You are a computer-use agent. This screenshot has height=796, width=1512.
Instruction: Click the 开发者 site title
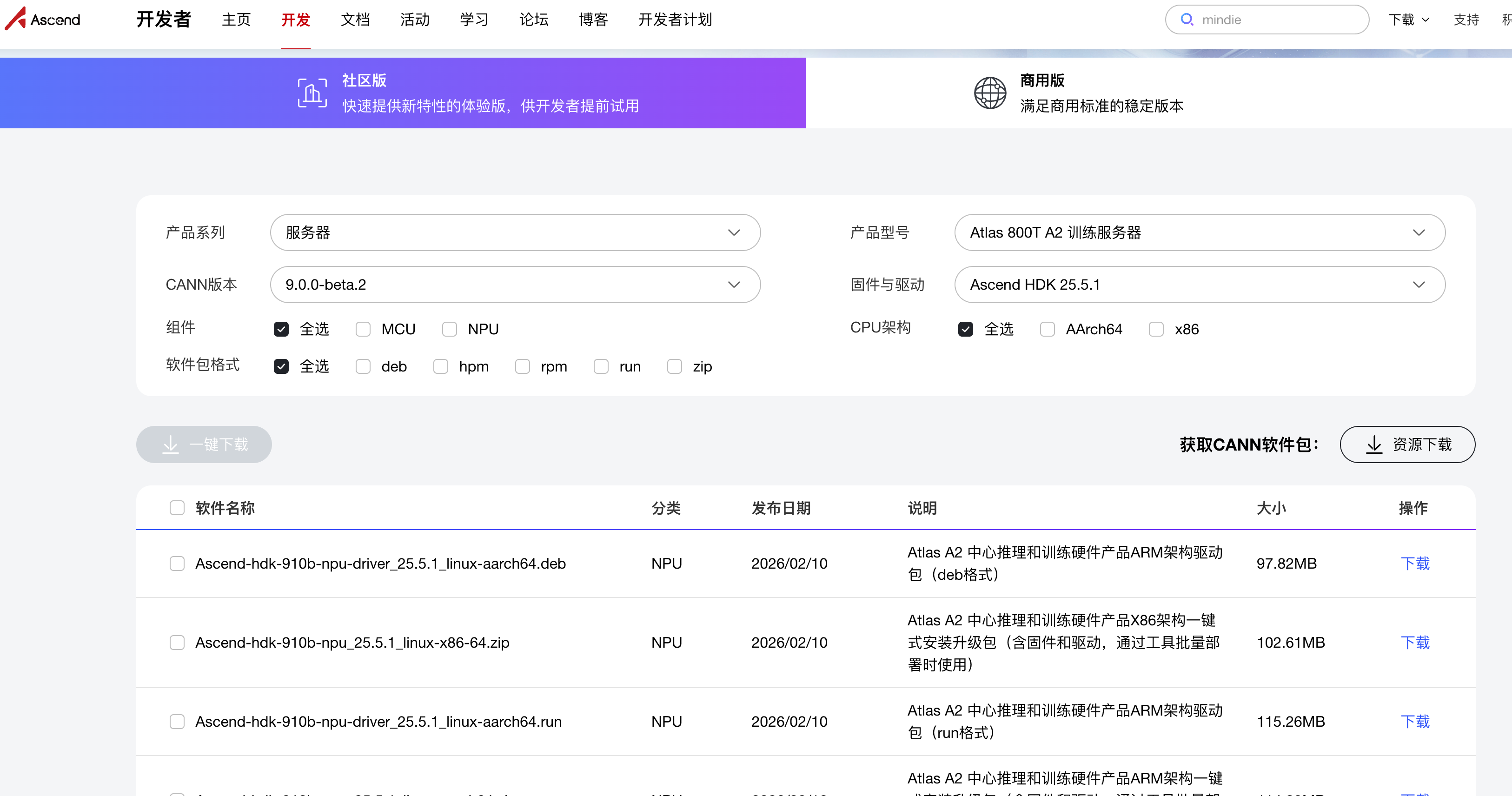point(164,20)
